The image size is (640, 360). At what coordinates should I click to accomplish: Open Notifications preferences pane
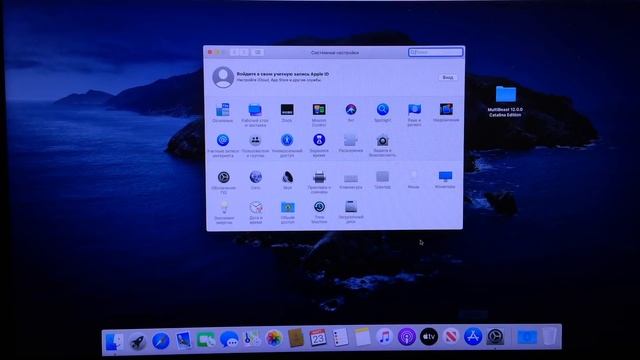point(446,109)
